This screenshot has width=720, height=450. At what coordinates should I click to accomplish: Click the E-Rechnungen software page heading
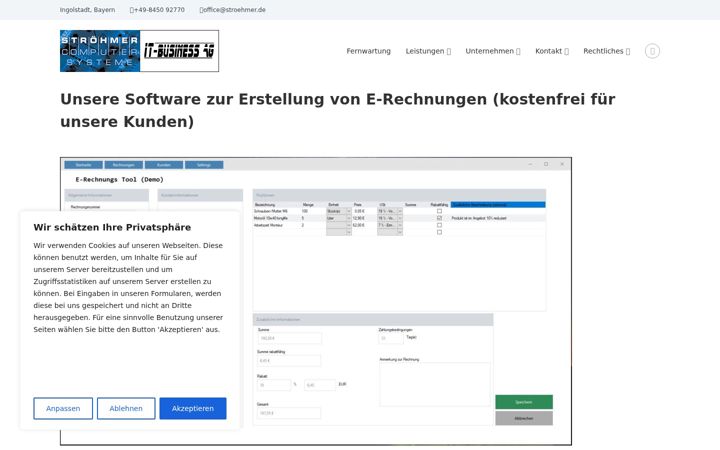[x=338, y=110]
